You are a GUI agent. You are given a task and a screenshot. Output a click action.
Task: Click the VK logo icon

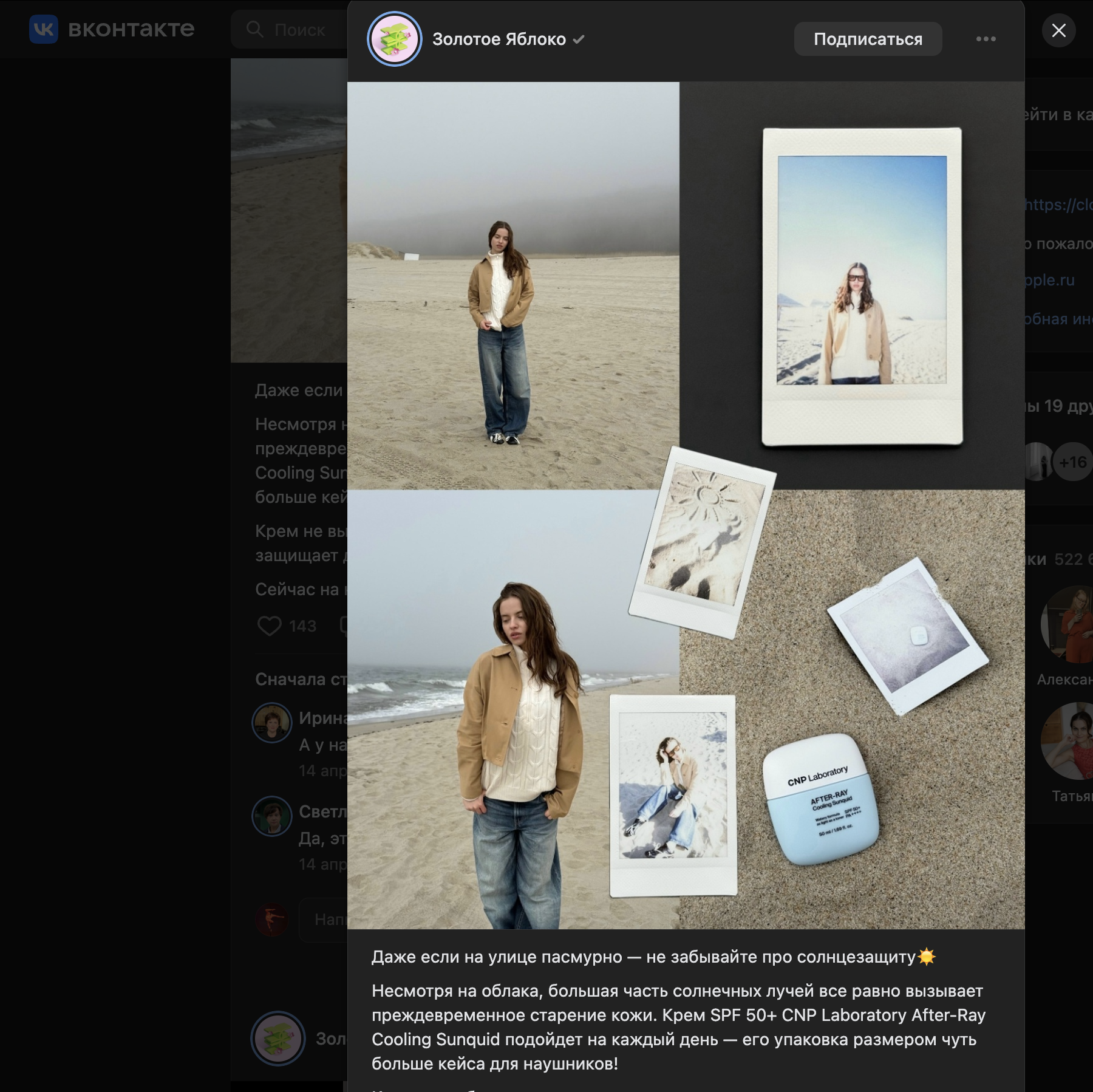tap(44, 29)
